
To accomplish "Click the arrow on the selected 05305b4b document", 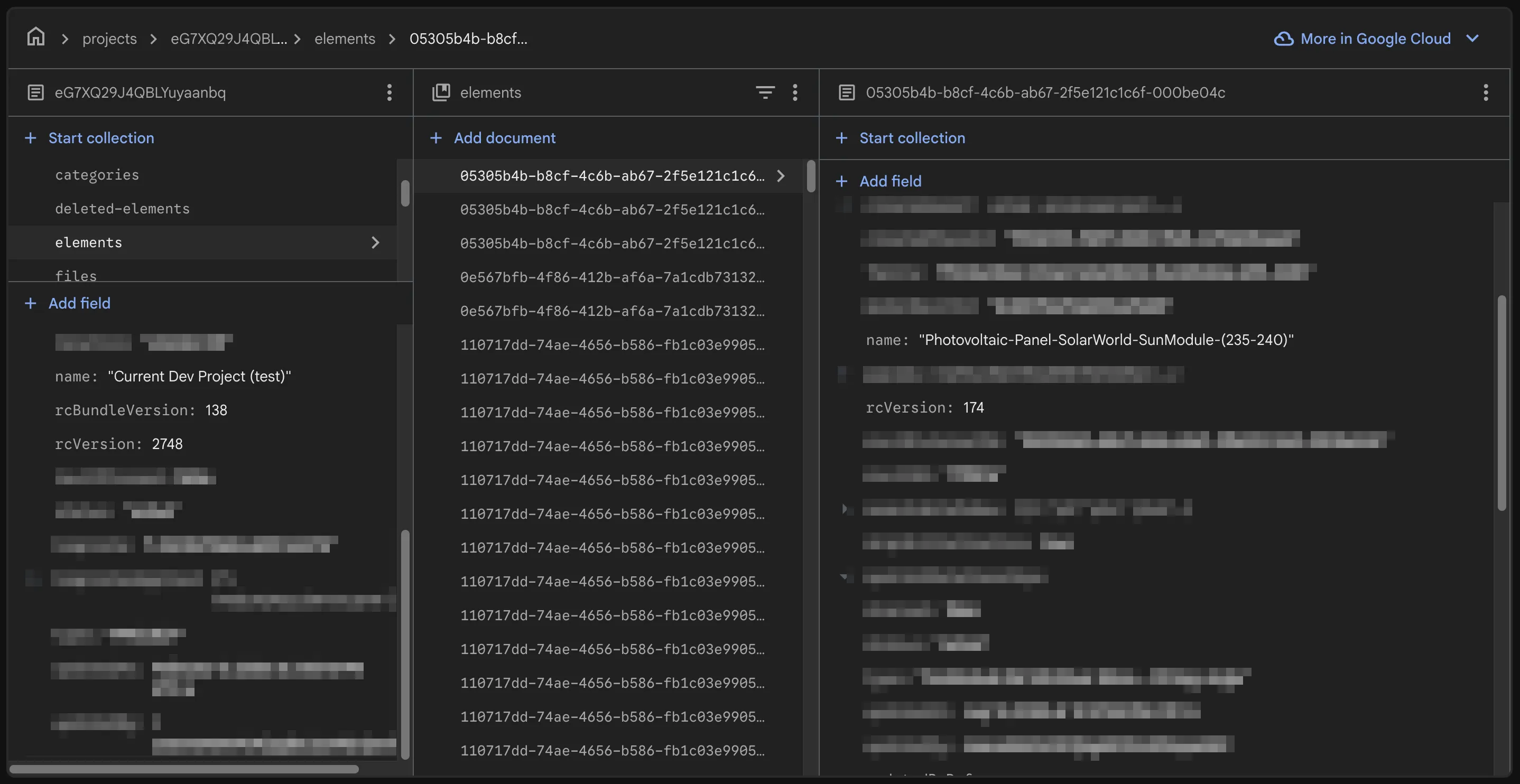I will (x=781, y=175).
